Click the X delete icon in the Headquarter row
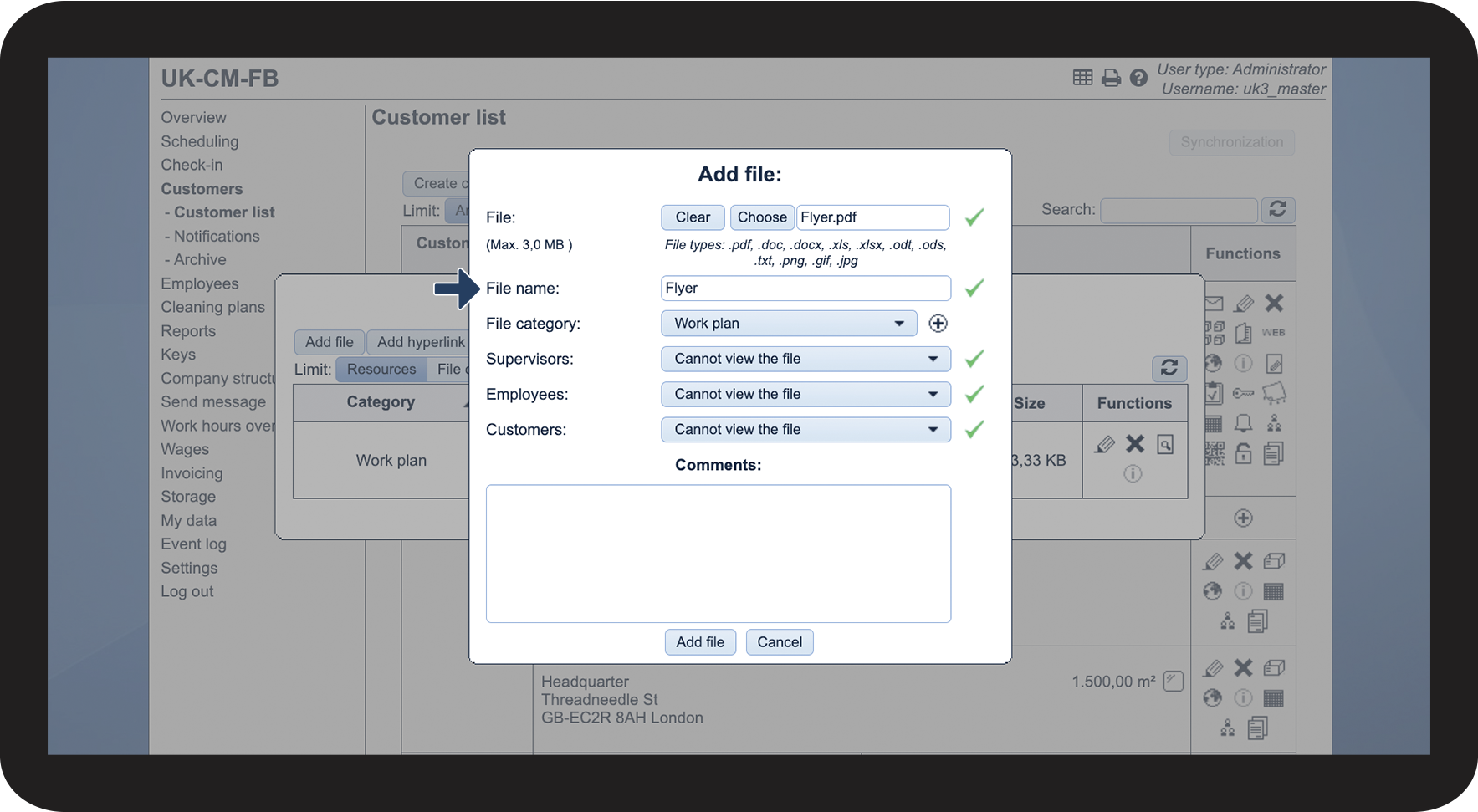Image resolution: width=1478 pixels, height=812 pixels. 1244,668
